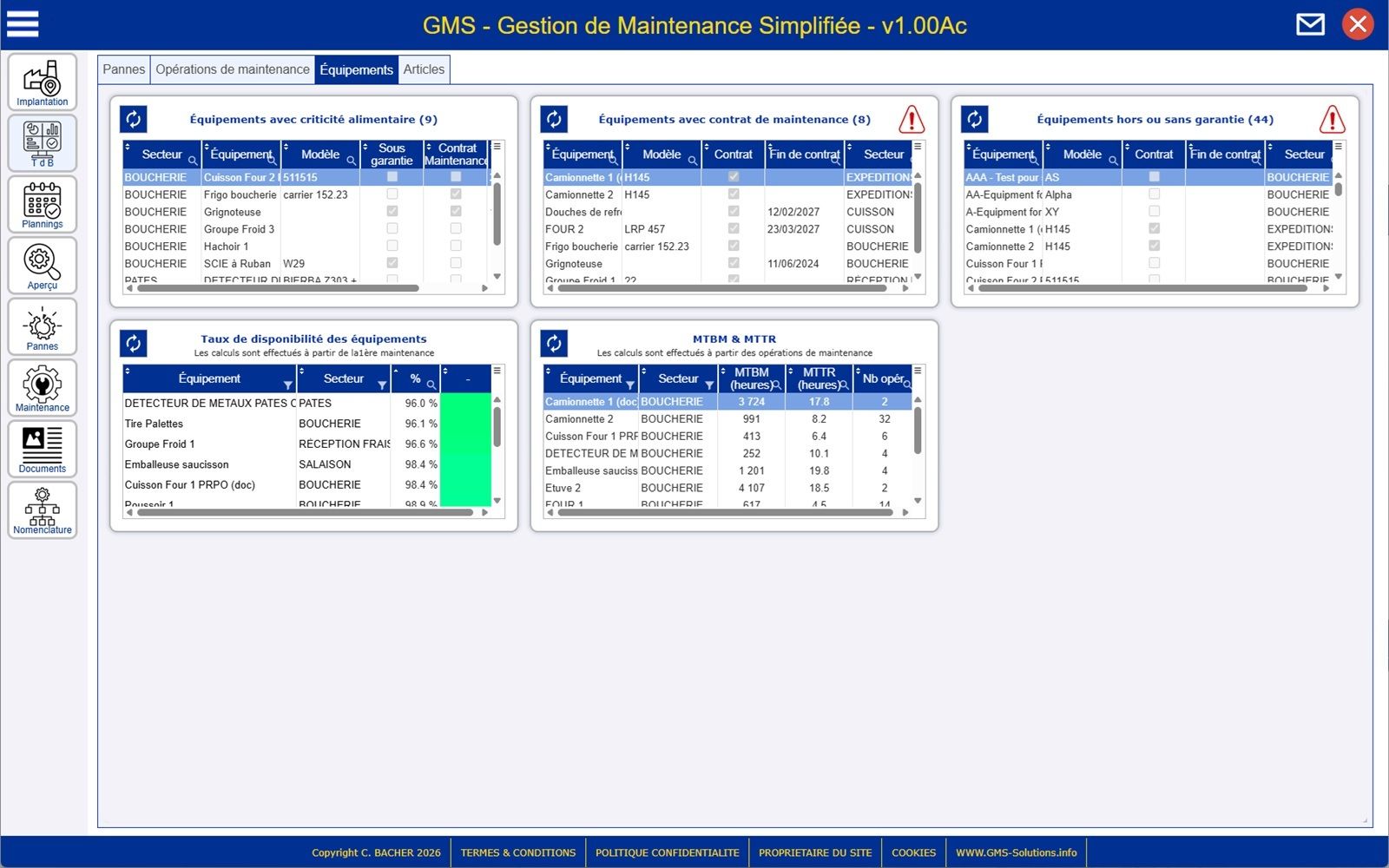
Task: Open the Implantation sidebar icon
Action: [42, 82]
